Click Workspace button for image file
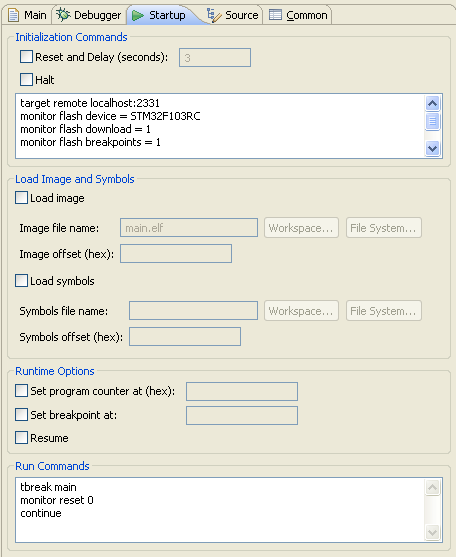This screenshot has height=557, width=456. (301, 228)
